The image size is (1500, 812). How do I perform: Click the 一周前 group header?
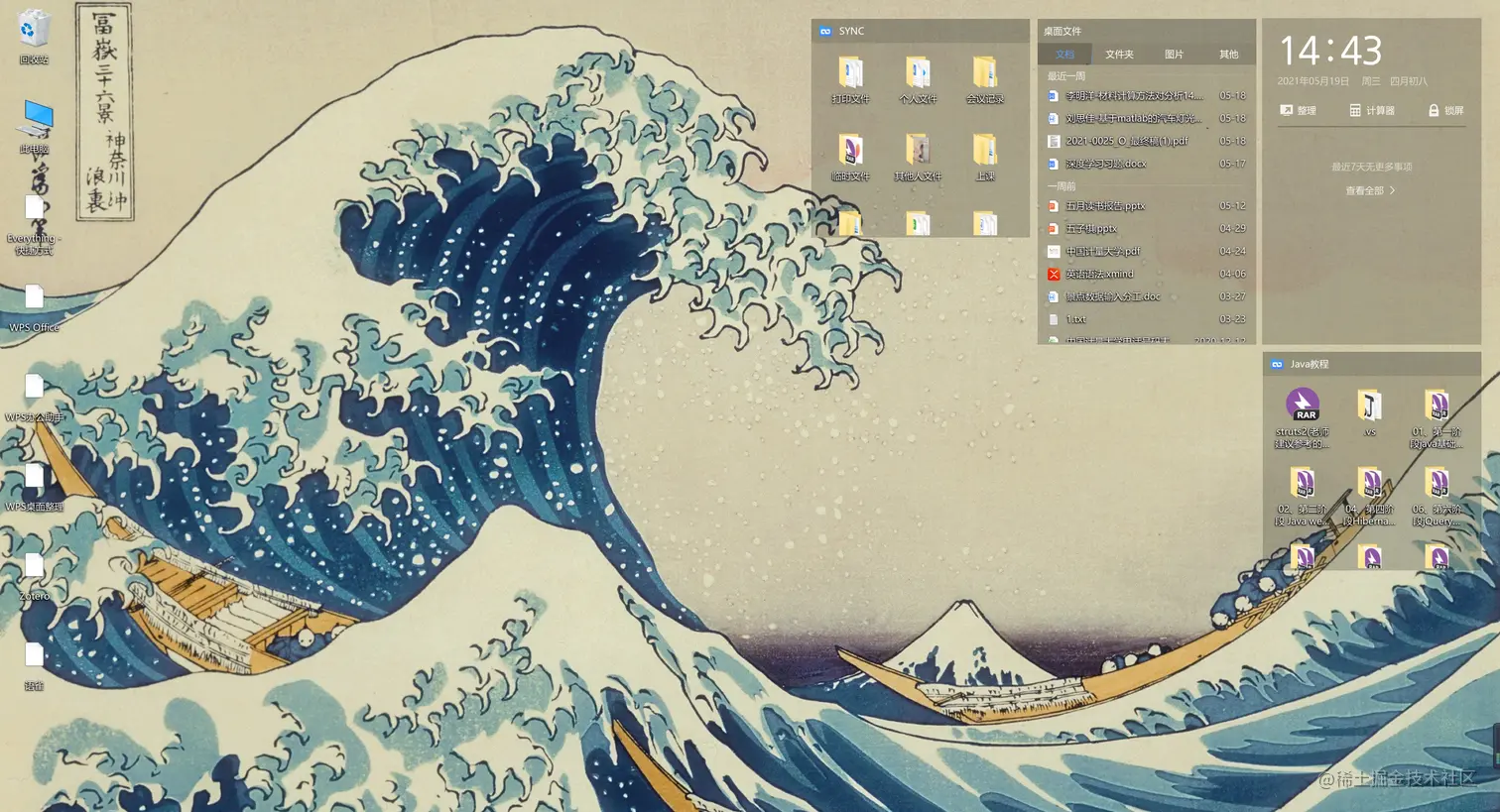(1062, 186)
